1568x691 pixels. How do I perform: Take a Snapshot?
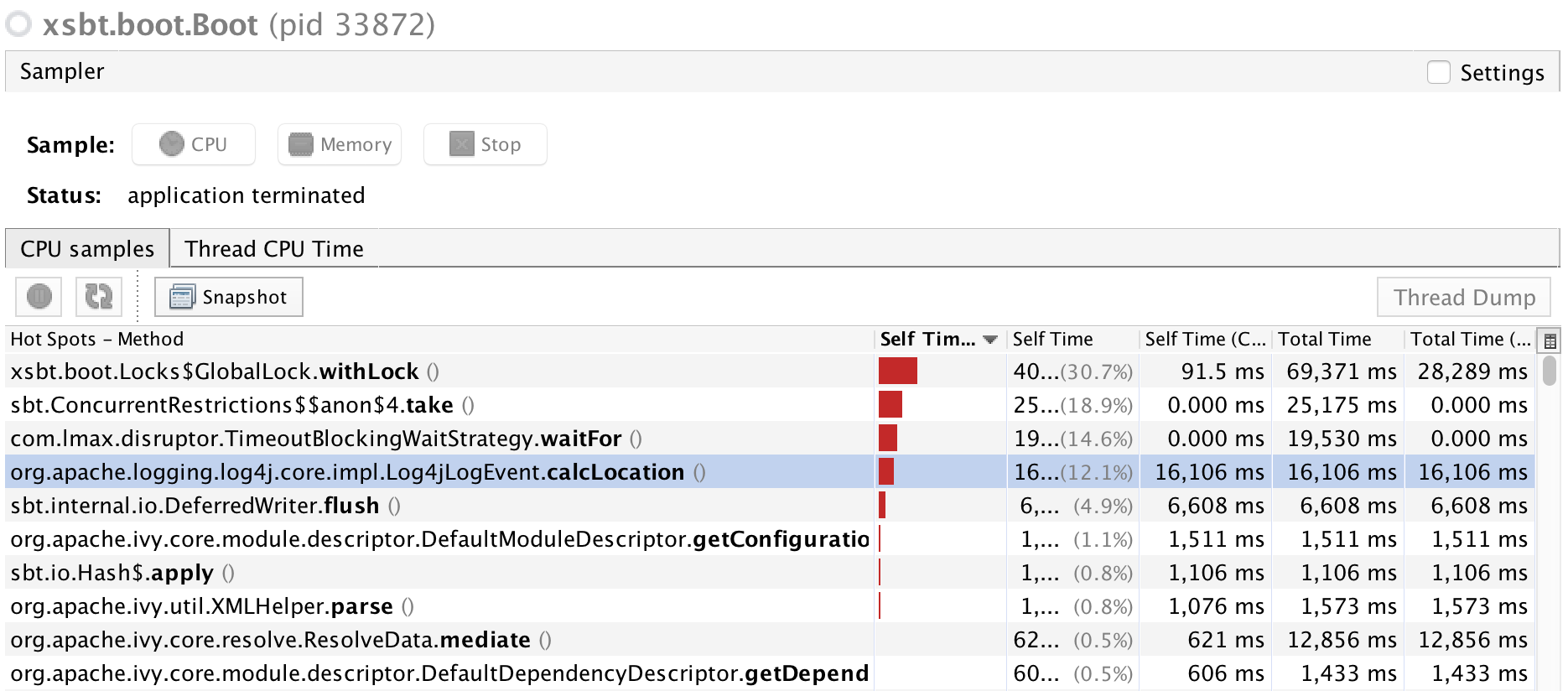click(229, 297)
